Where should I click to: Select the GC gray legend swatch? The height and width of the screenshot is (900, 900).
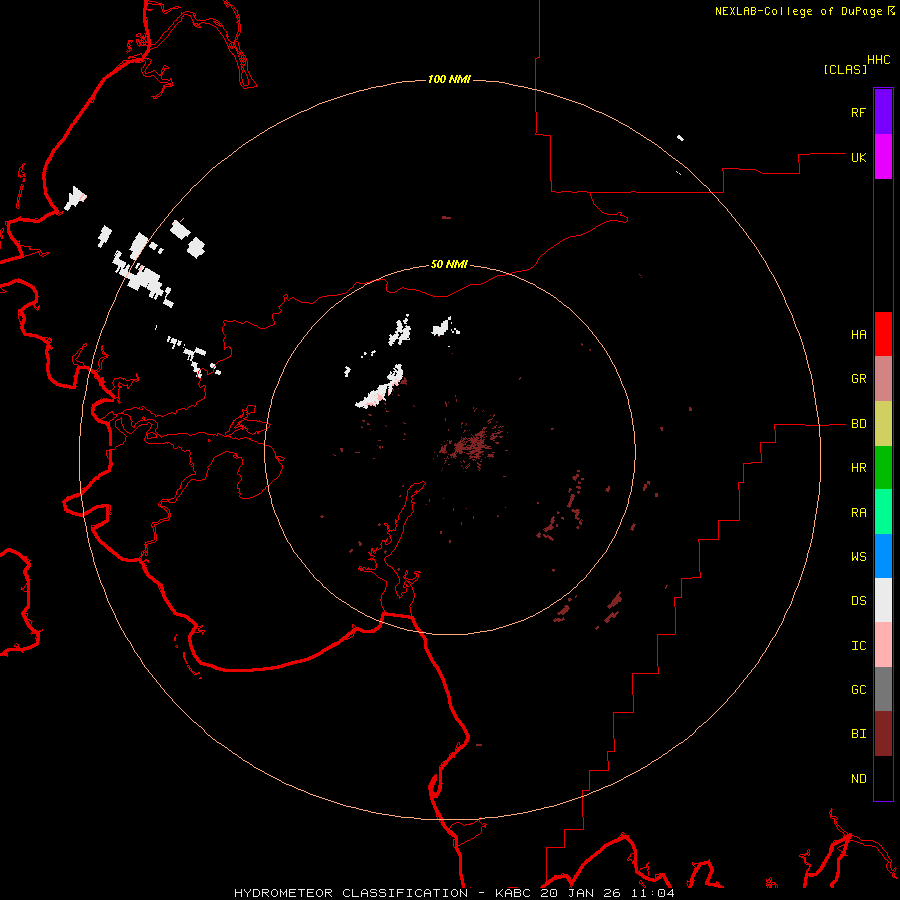point(883,689)
